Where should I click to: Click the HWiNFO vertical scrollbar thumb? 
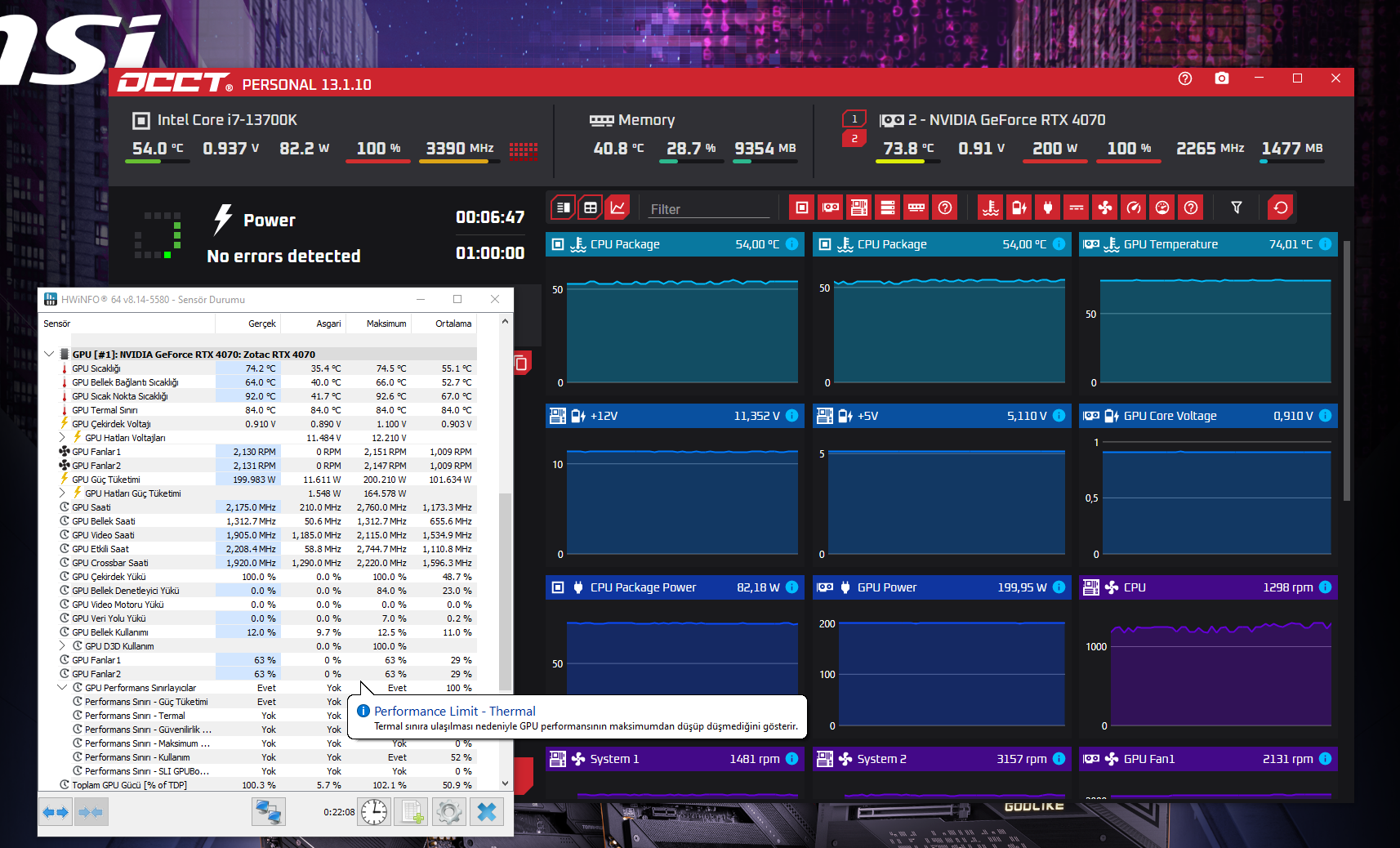pos(506,592)
